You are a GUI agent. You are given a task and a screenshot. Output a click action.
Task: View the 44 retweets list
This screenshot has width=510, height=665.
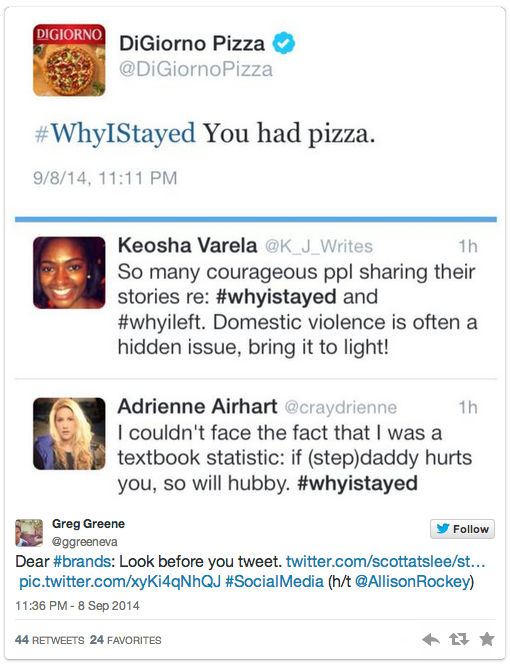(x=50, y=640)
